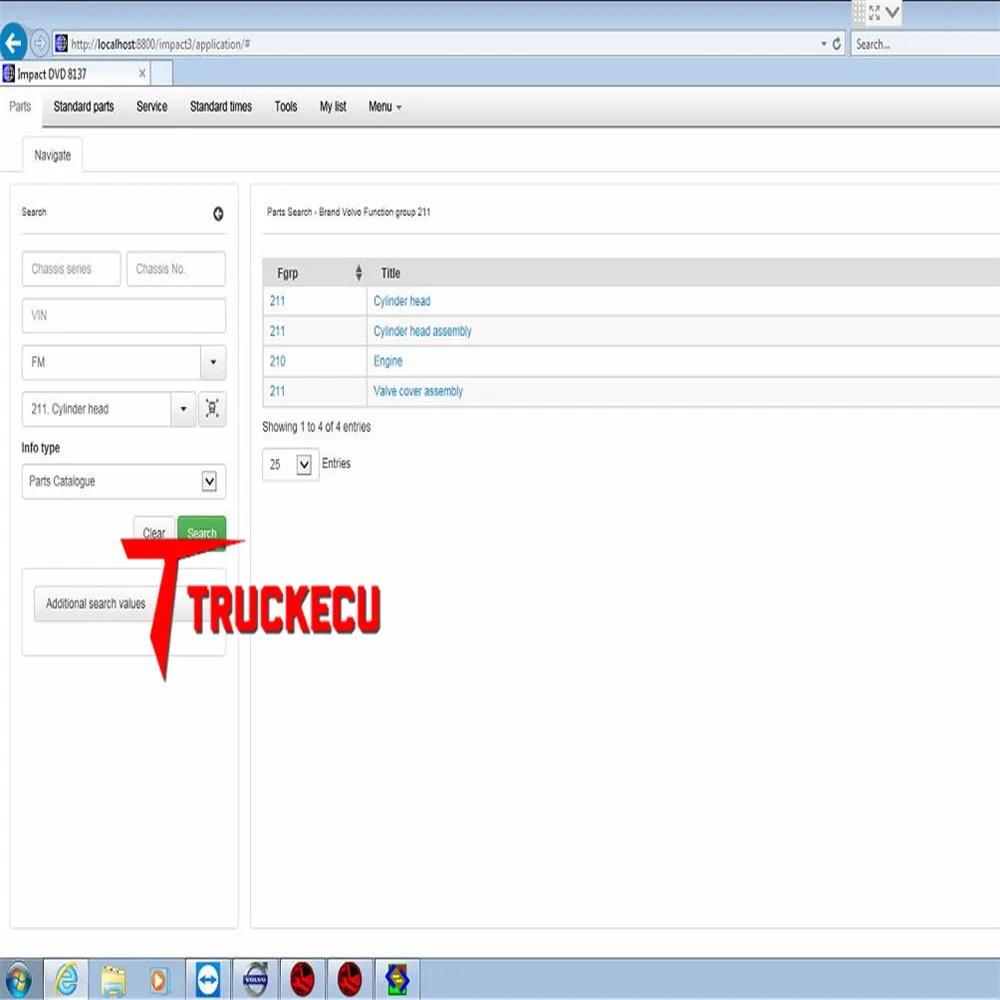1000x1000 pixels.
Task: Click the Clear button
Action: [154, 533]
